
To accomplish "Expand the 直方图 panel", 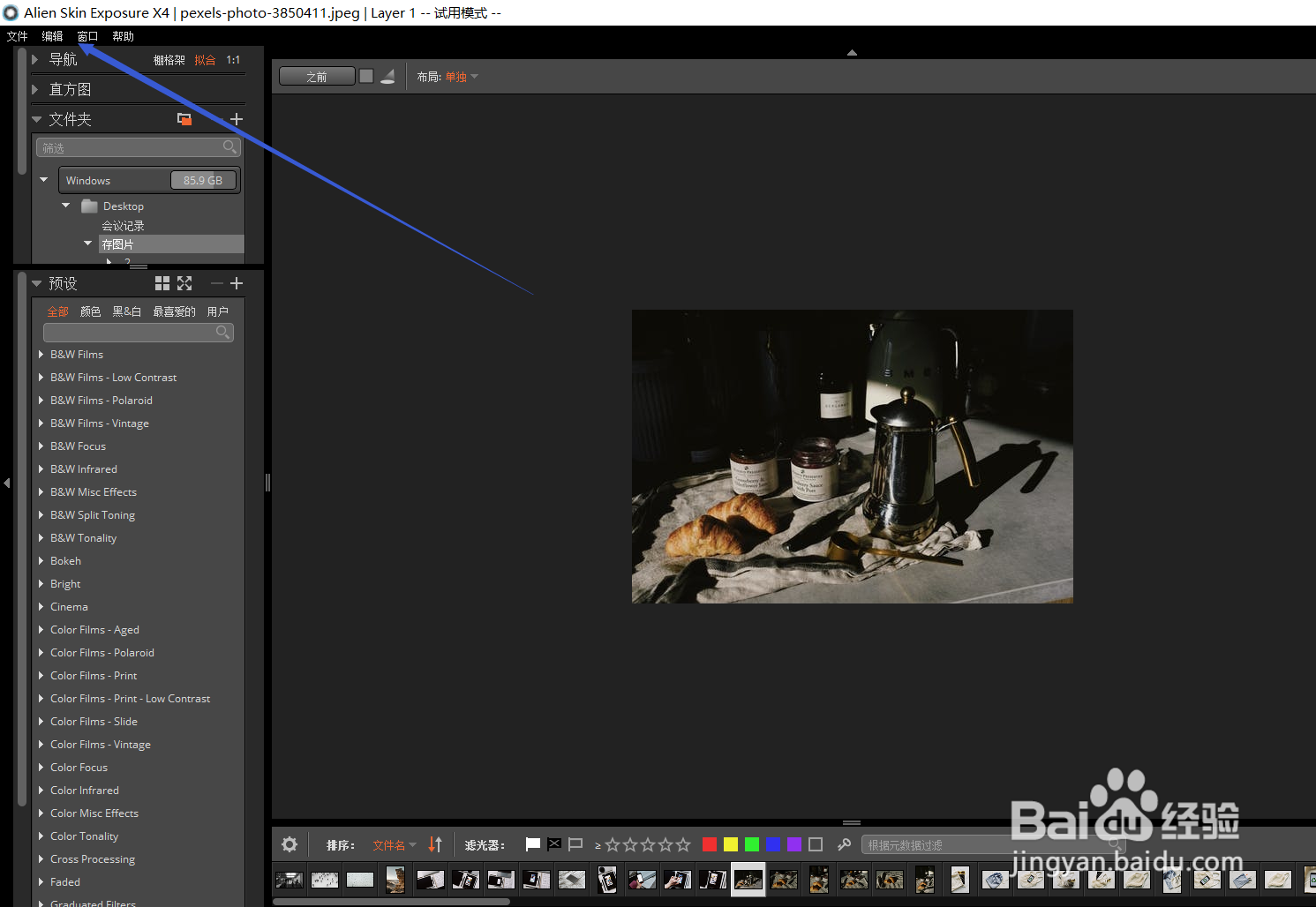I will tap(35, 89).
